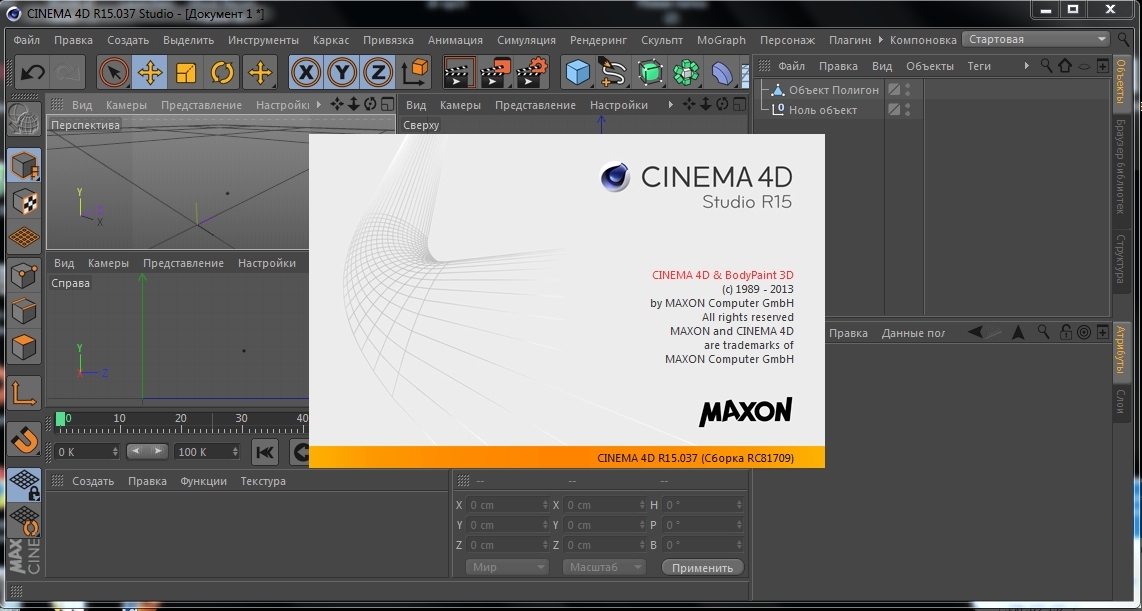Open Render Settings gear clapperboard
Viewport: 1142px width, 611px height.
(x=532, y=72)
